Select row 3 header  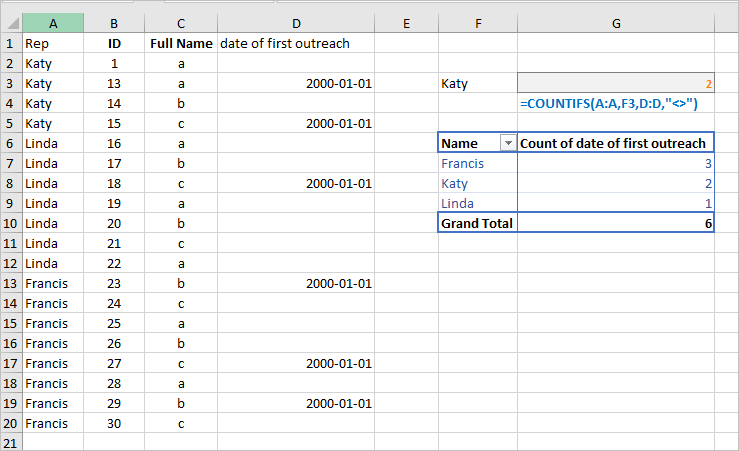click(11, 83)
